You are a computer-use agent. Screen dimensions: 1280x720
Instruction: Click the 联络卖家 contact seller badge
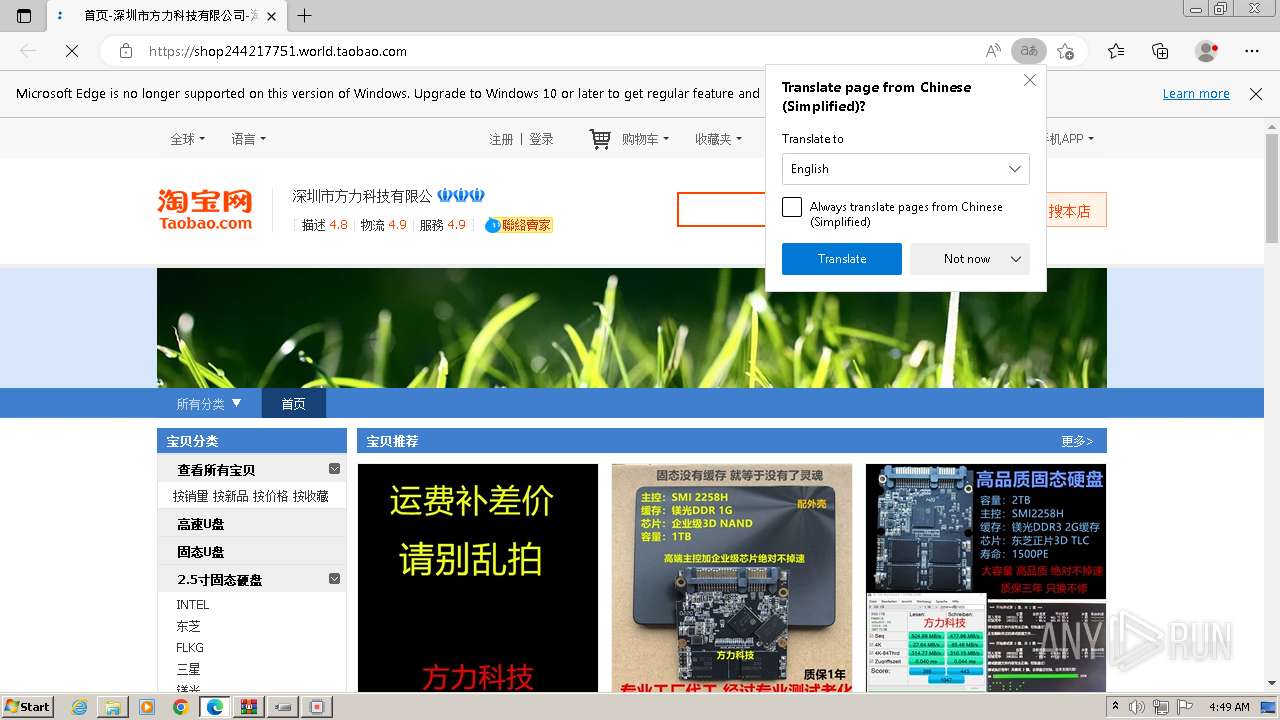(518, 225)
